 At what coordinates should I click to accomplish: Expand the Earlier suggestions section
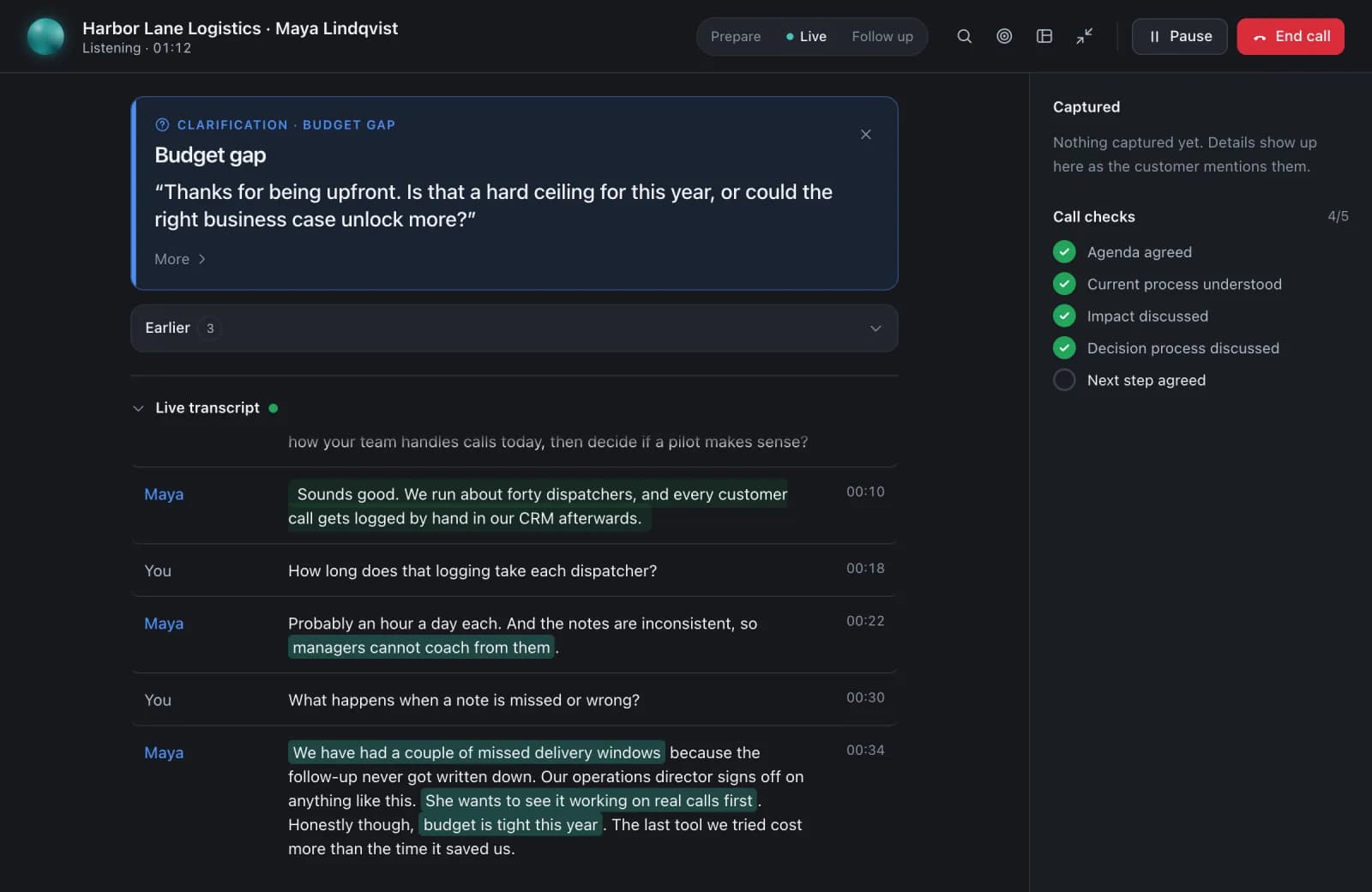click(x=514, y=328)
